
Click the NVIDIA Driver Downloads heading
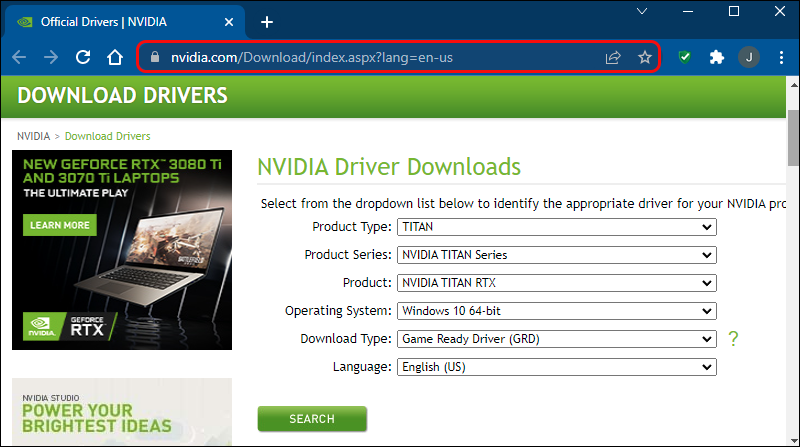tap(389, 167)
